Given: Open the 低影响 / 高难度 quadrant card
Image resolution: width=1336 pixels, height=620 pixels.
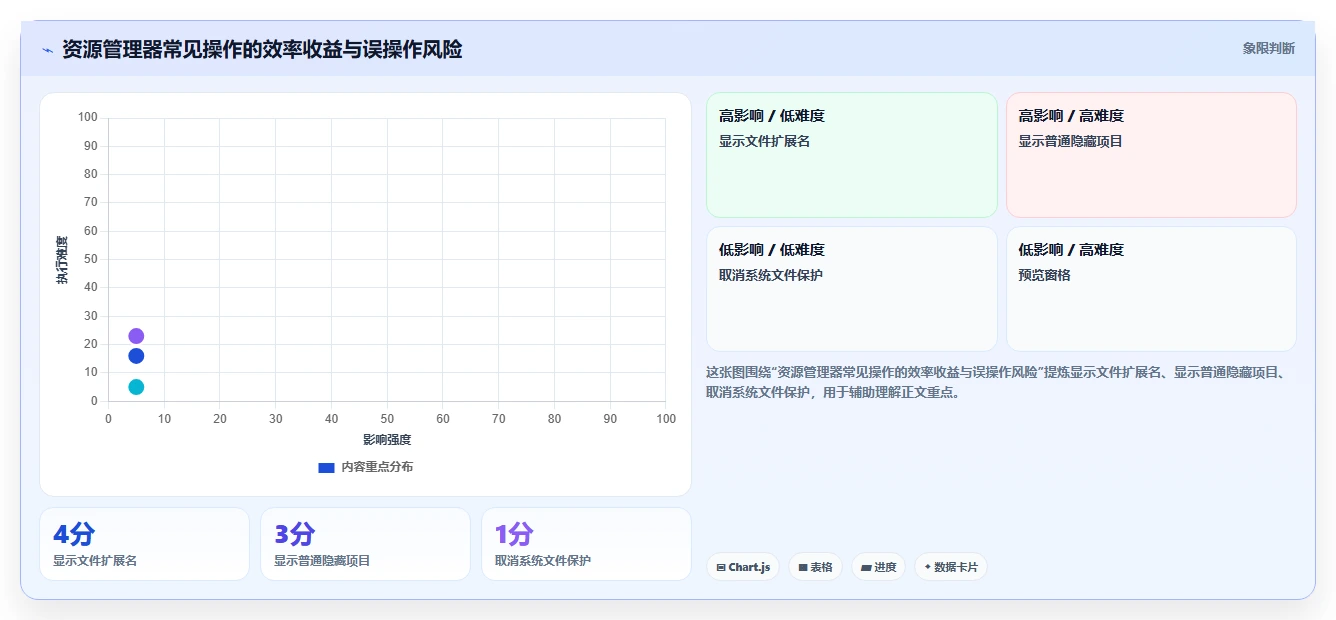Looking at the screenshot, I should [x=1151, y=289].
